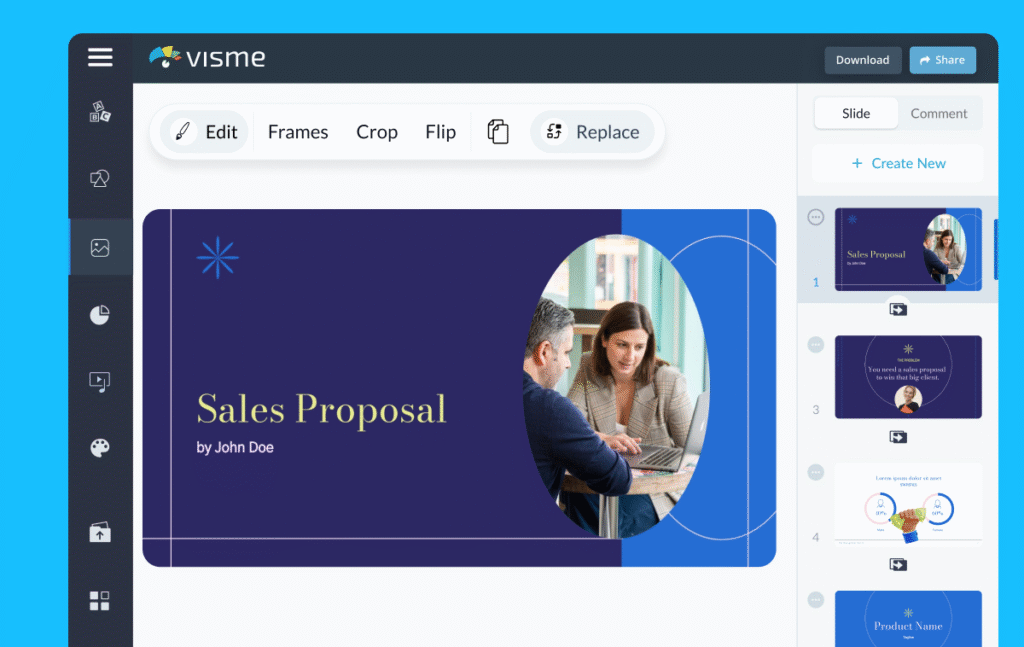This screenshot has width=1024, height=647.
Task: Click the Replace image button
Action: click(592, 132)
